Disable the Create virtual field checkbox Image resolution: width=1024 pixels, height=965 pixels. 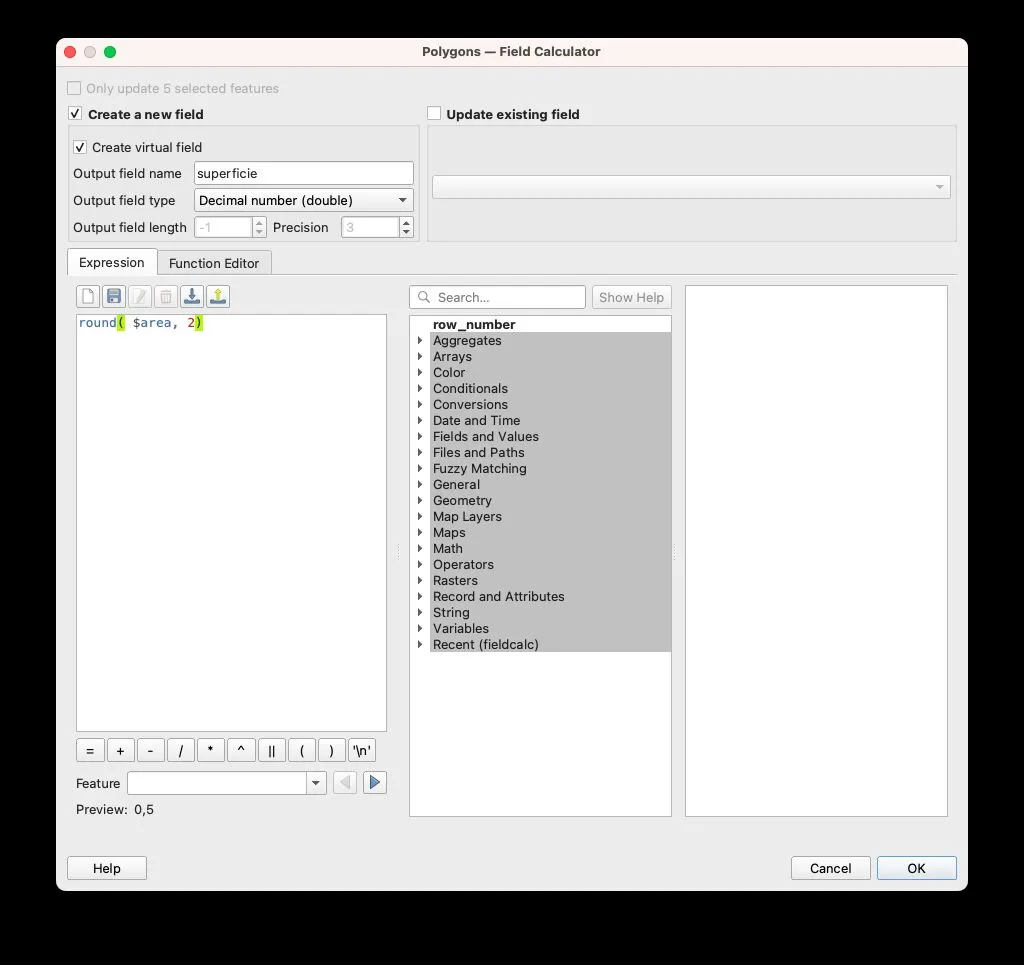[x=80, y=147]
